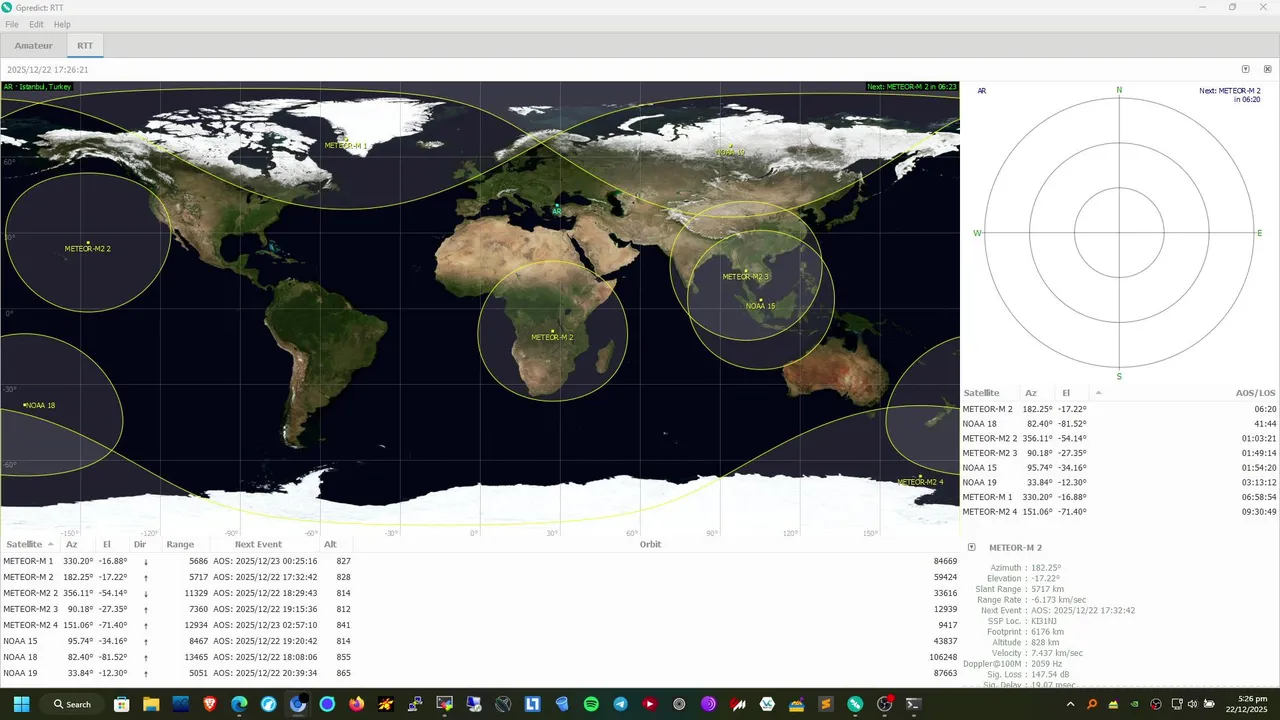Open Microsoft Edge from taskbar

pos(239,704)
